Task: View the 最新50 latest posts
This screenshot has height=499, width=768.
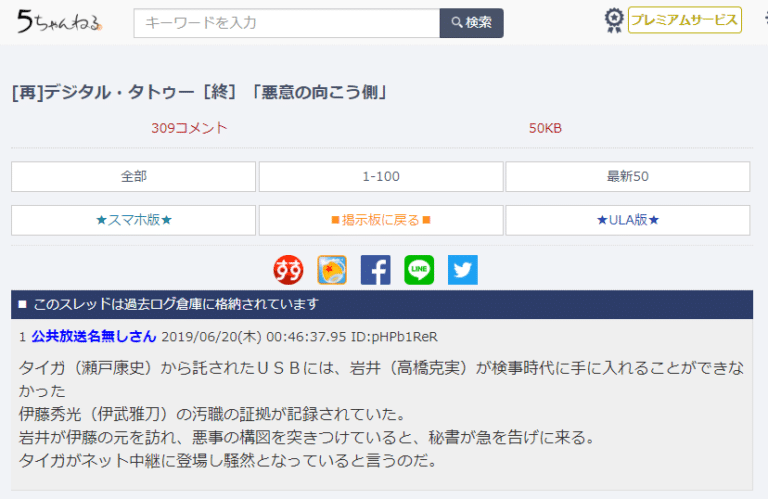Action: tap(627, 177)
